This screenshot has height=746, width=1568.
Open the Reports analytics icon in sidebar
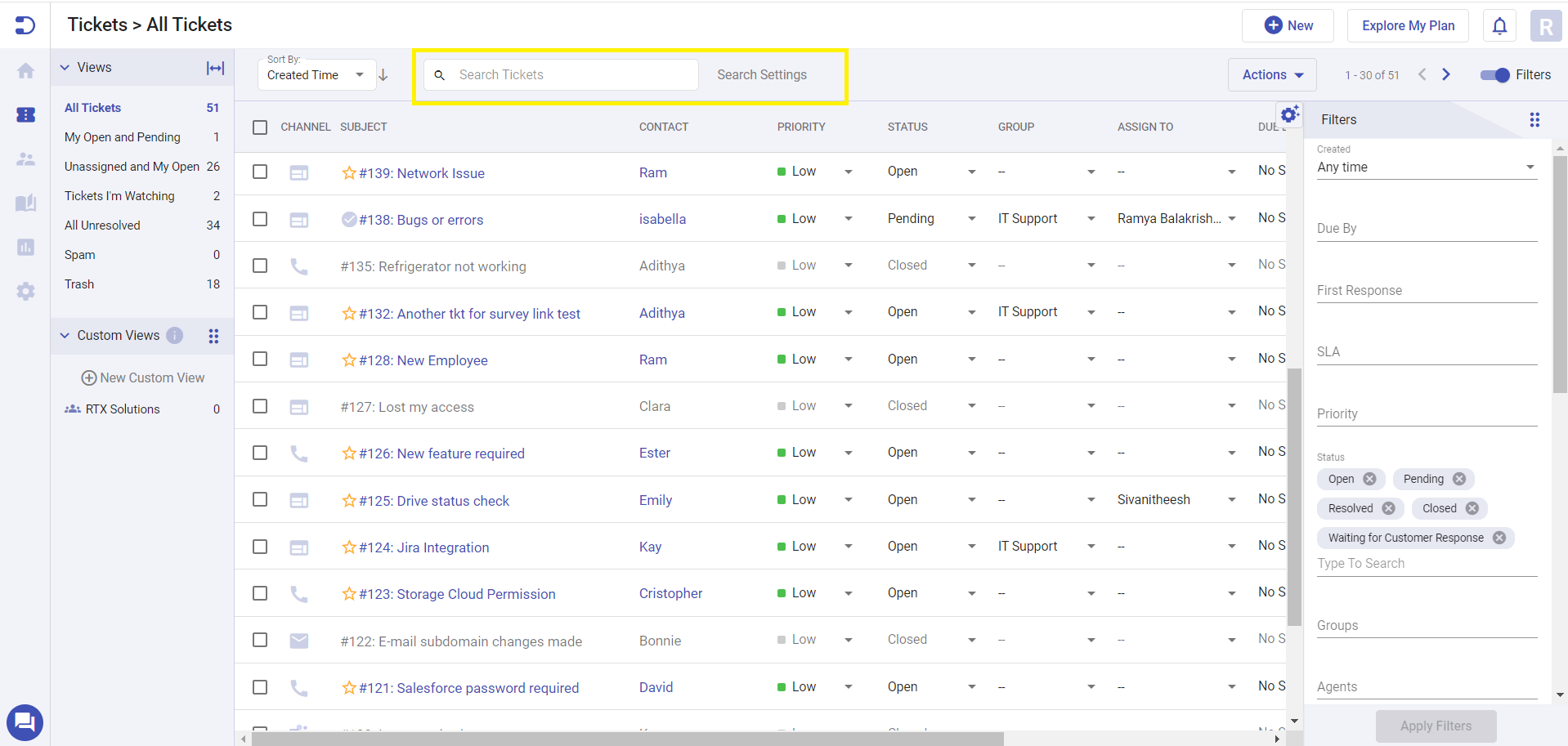coord(25,248)
